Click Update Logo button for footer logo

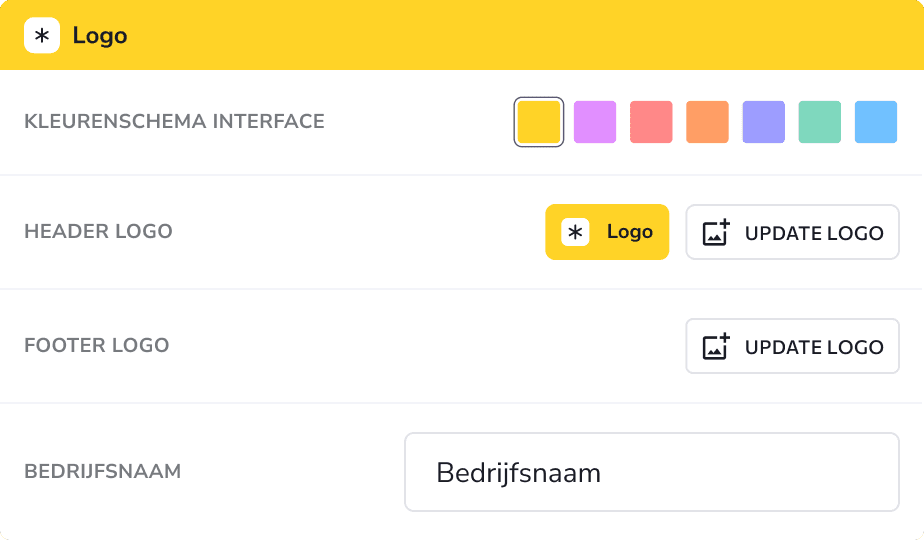(793, 346)
